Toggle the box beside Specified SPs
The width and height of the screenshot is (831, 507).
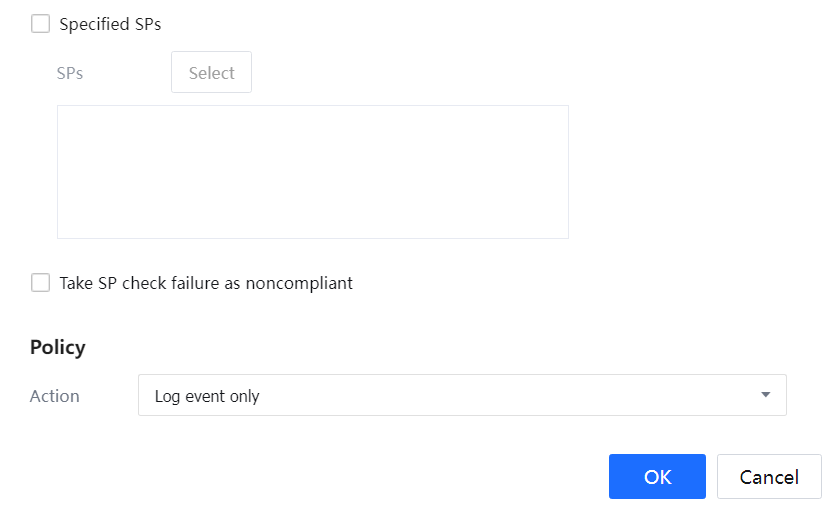point(40,24)
